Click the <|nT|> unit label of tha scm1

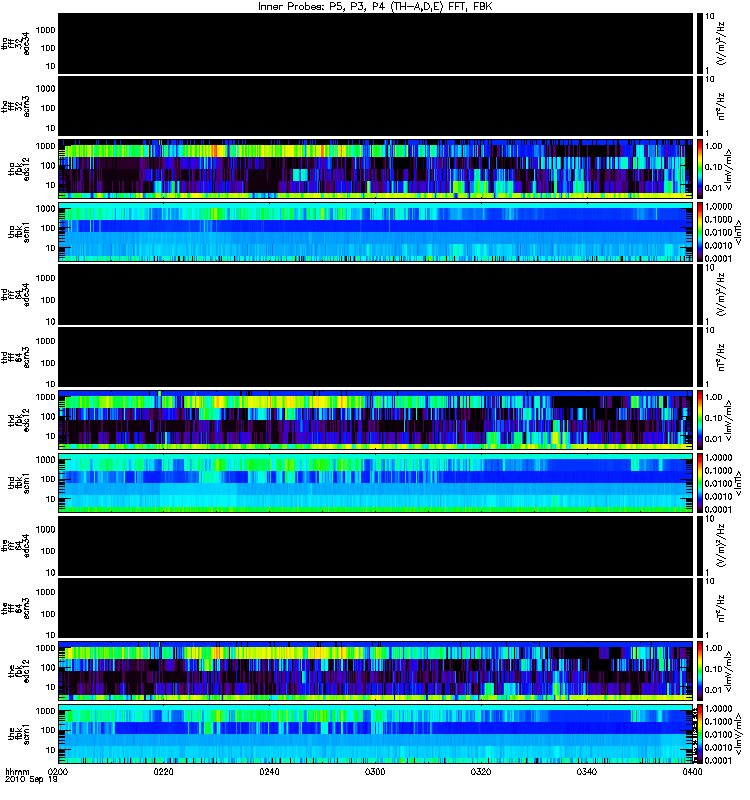738,232
